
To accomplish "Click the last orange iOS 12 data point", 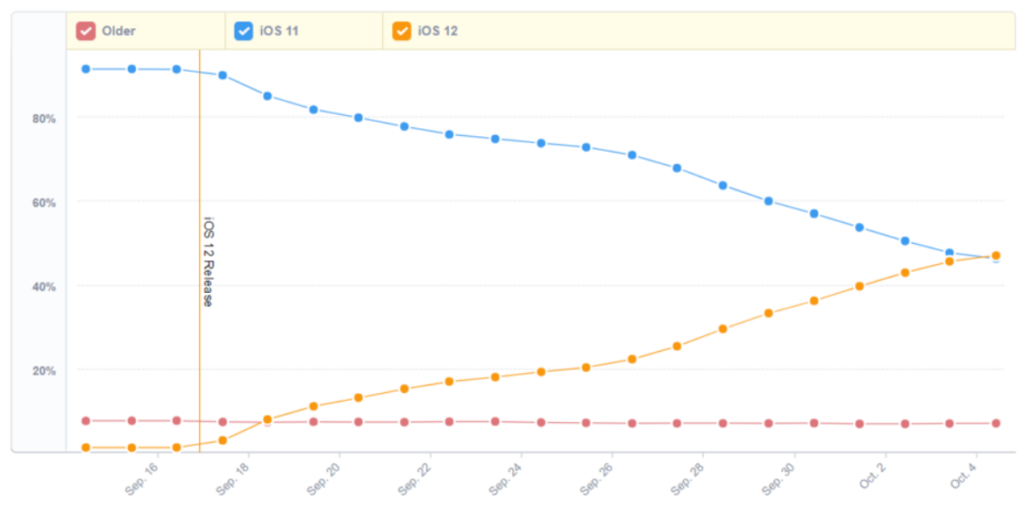I will [x=995, y=256].
